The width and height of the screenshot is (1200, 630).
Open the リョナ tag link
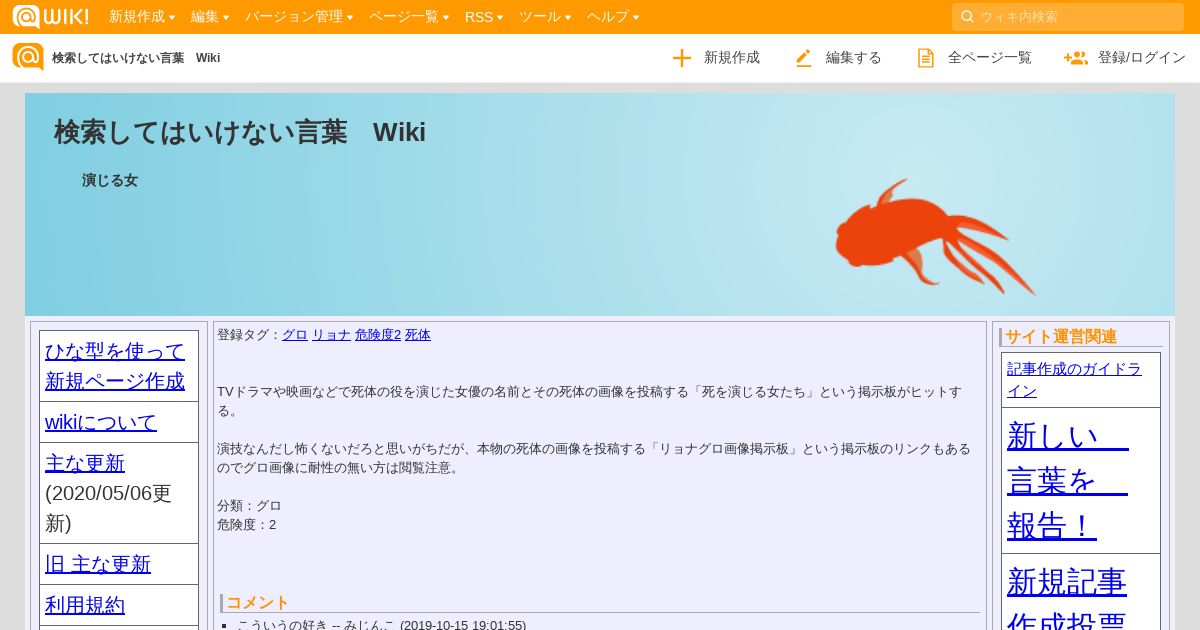coord(331,335)
